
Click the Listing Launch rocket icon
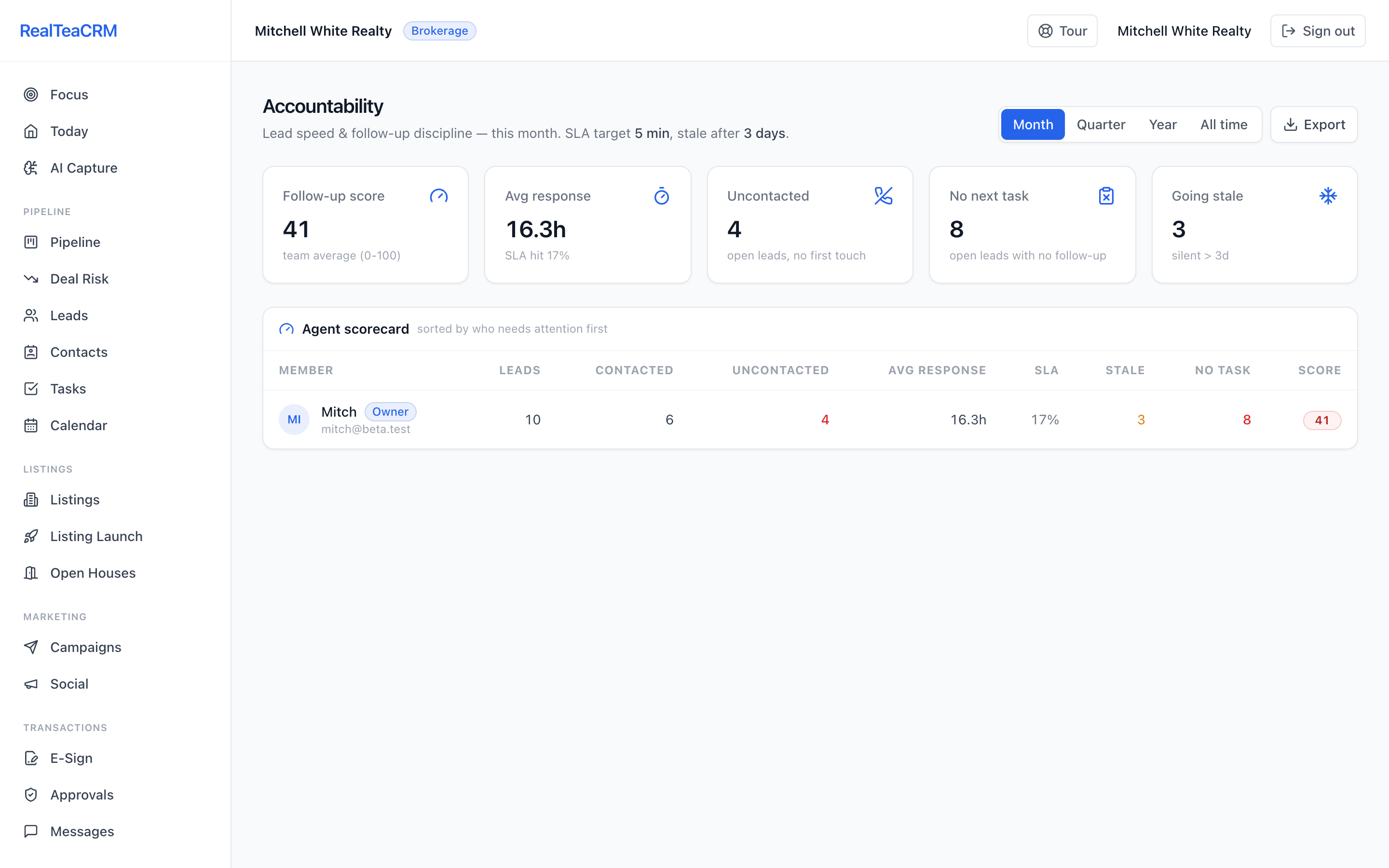click(31, 537)
